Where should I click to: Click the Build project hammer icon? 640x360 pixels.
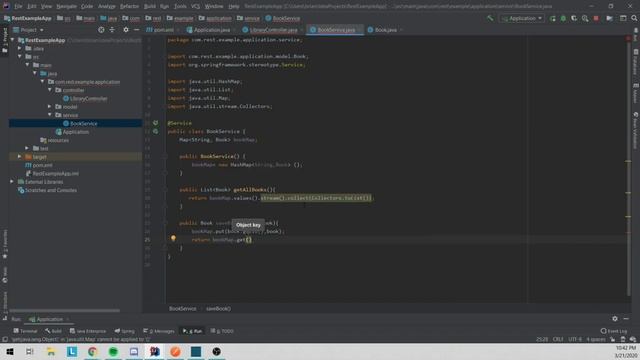pyautogui.click(x=490, y=18)
